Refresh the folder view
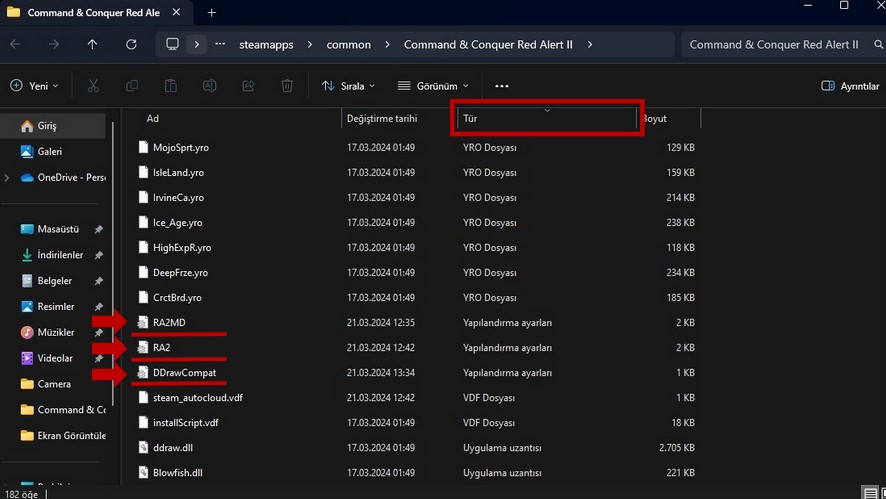Viewport: 886px width, 499px height. point(131,44)
